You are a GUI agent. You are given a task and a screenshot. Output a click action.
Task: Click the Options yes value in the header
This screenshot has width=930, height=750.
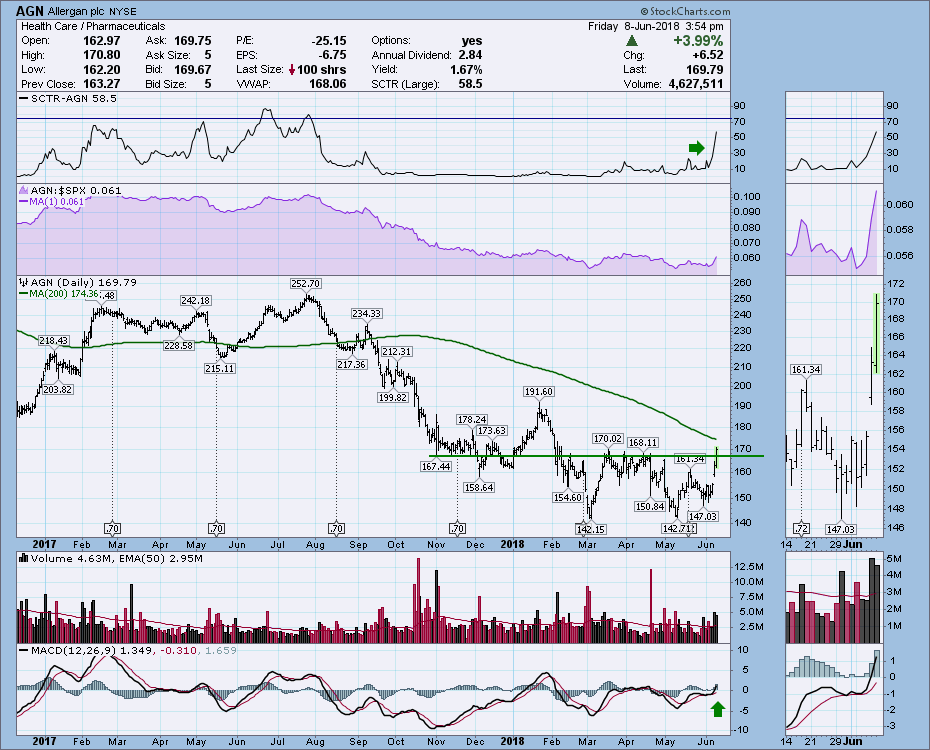(471, 39)
